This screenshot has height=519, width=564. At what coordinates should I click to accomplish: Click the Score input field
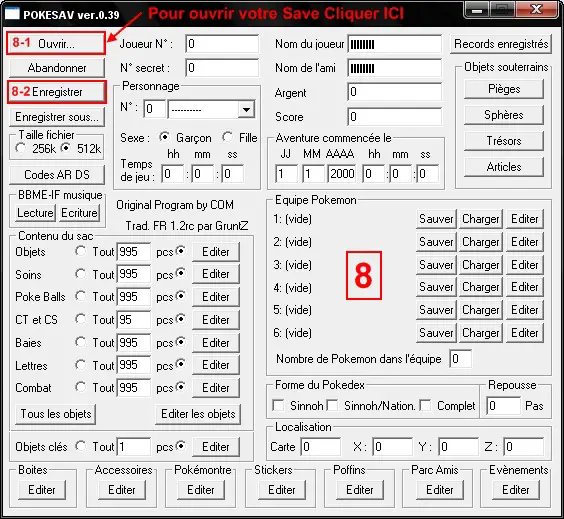[395, 117]
